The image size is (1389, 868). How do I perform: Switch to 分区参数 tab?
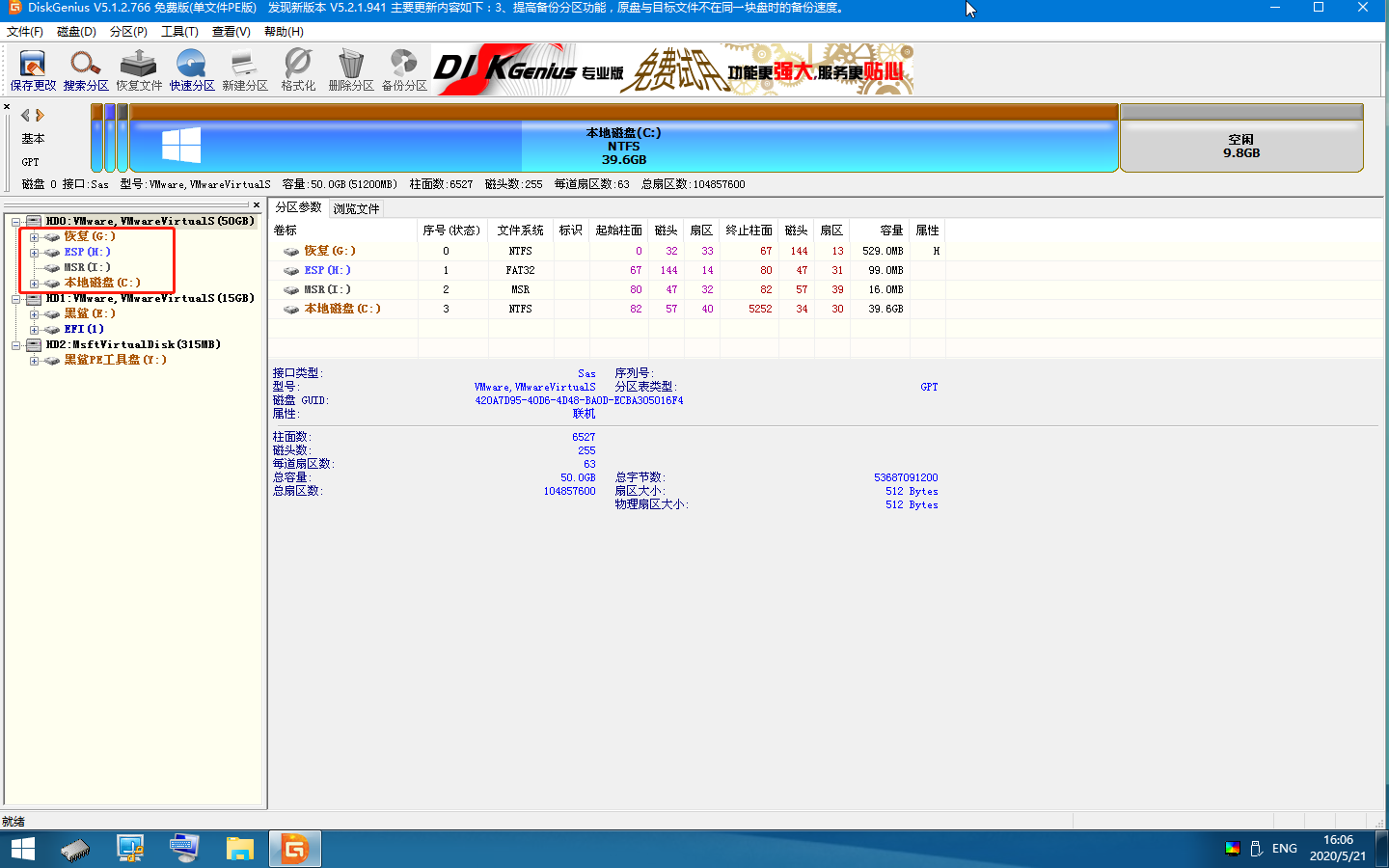(x=298, y=207)
